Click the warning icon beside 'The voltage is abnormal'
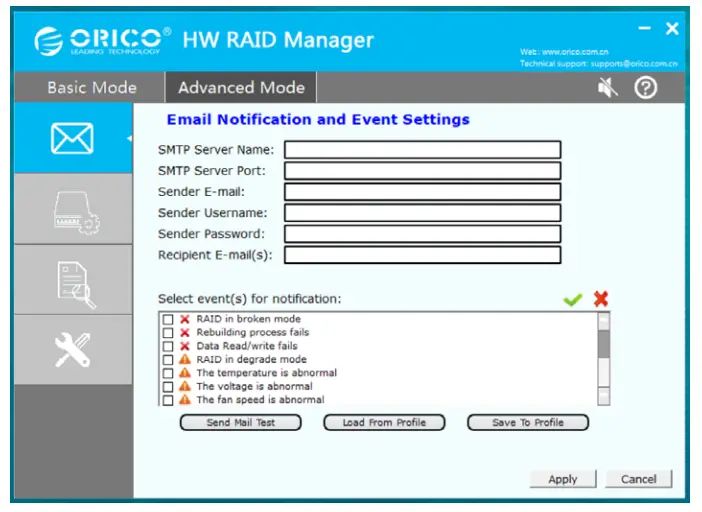 [x=184, y=386]
